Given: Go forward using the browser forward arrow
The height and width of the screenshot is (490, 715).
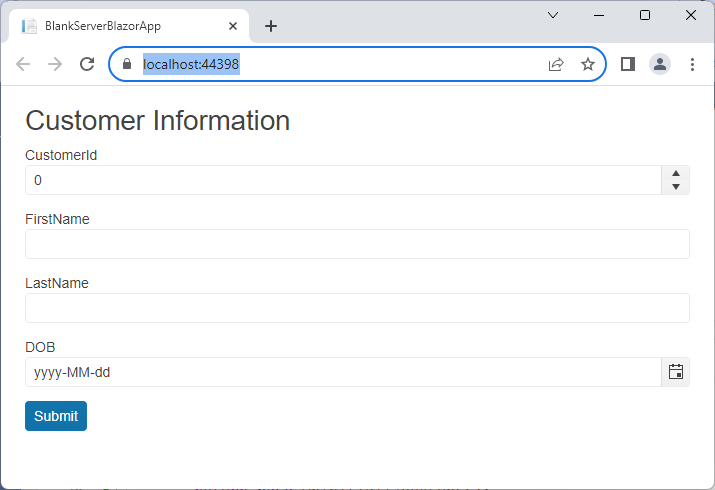Looking at the screenshot, I should 55,64.
